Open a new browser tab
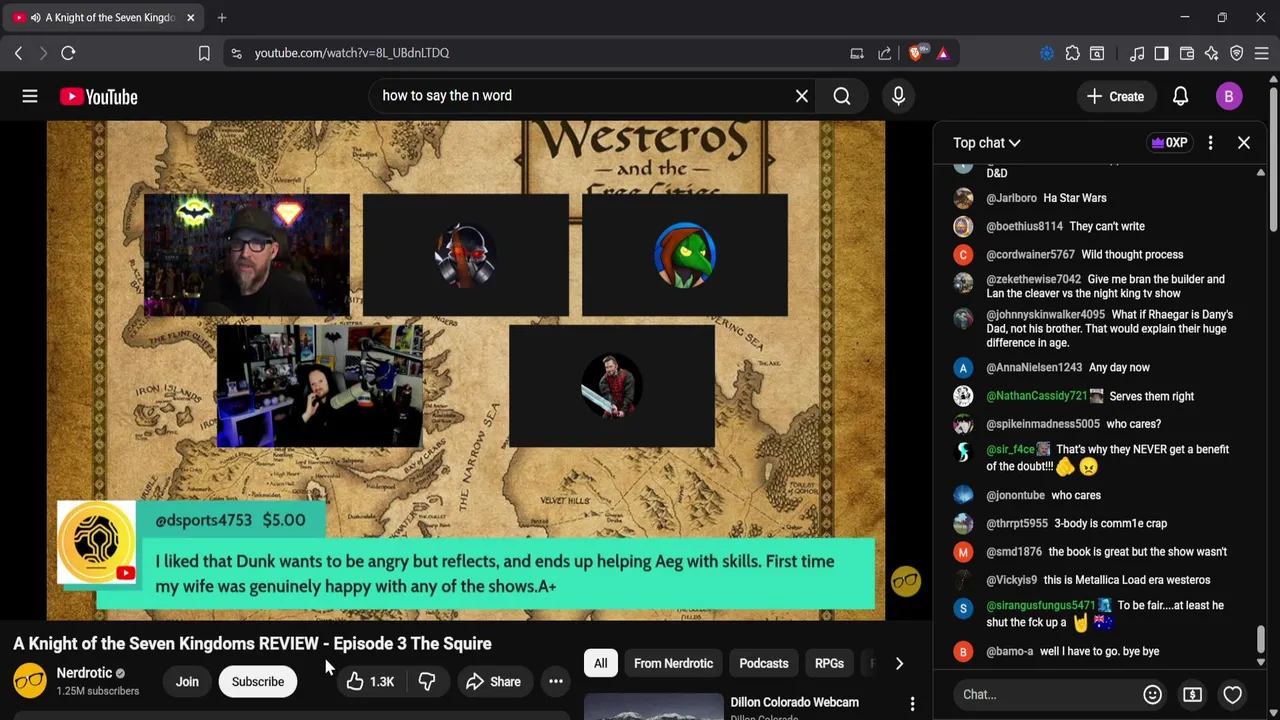 (x=222, y=17)
